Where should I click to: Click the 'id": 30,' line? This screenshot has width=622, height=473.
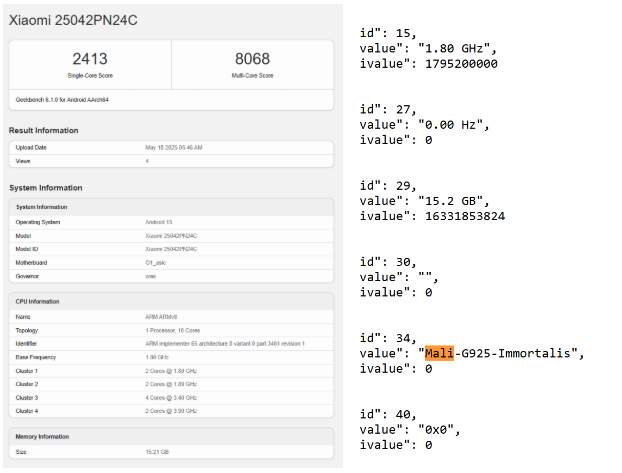click(388, 261)
